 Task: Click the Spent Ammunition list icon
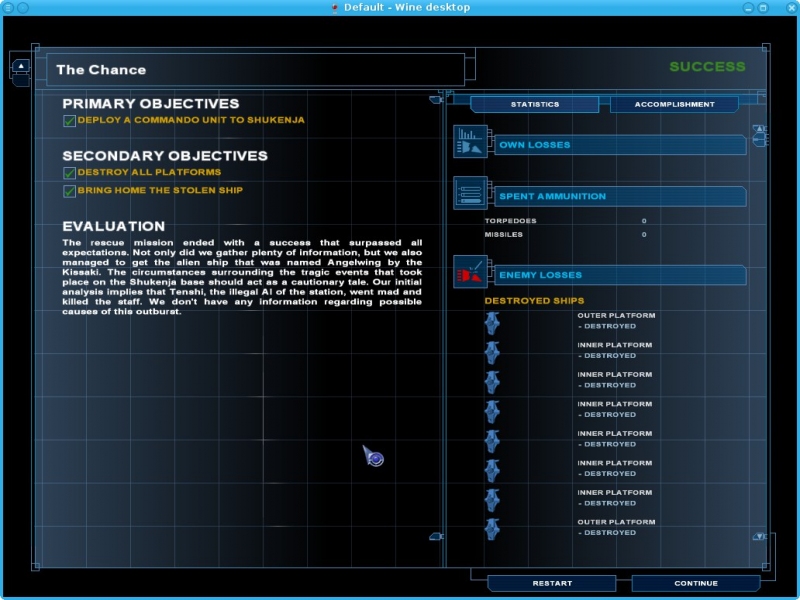coord(470,193)
